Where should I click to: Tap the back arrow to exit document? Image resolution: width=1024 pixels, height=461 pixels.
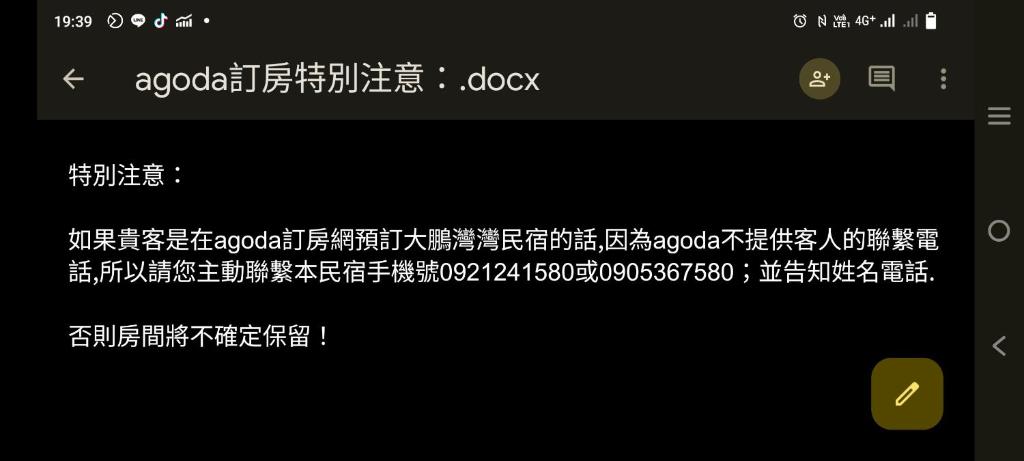coord(73,79)
